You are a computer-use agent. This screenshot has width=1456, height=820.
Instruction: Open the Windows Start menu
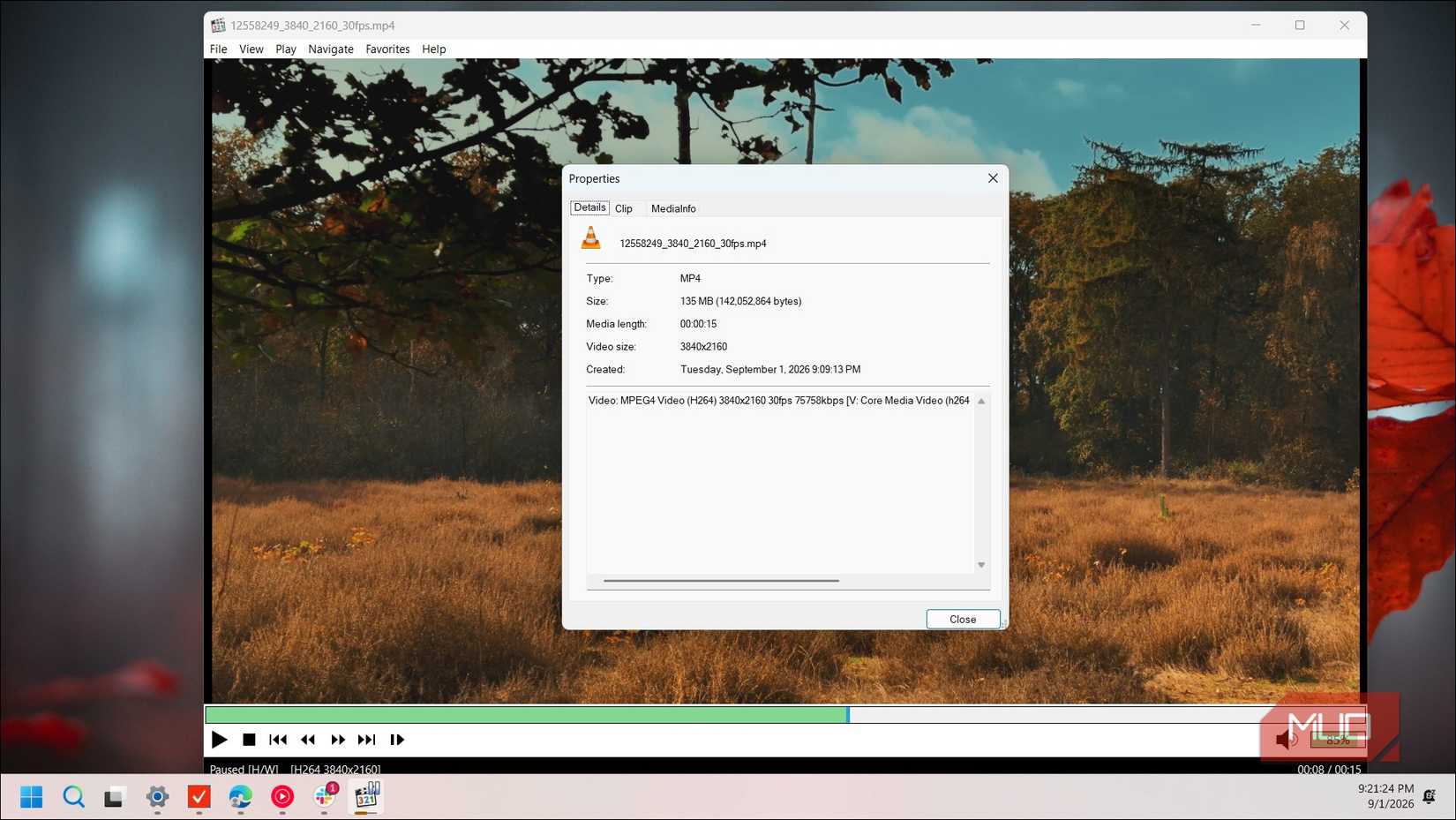click(x=32, y=797)
